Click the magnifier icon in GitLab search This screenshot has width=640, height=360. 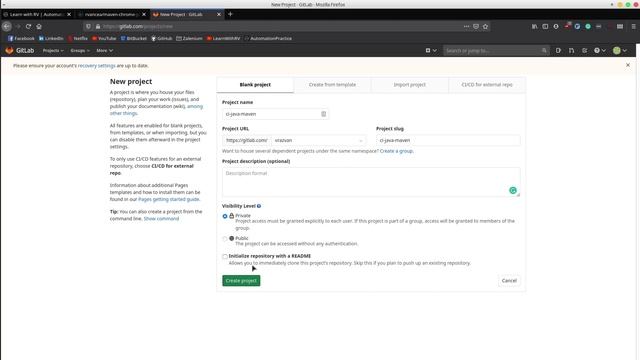click(x=544, y=51)
